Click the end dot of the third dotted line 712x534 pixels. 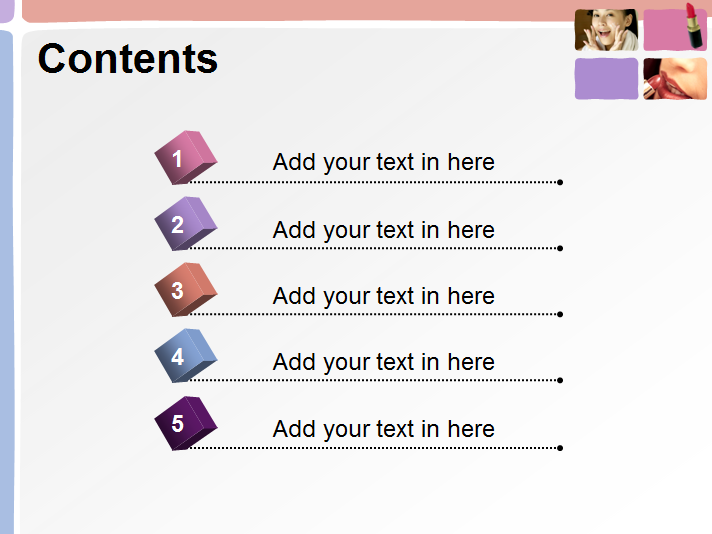560,314
